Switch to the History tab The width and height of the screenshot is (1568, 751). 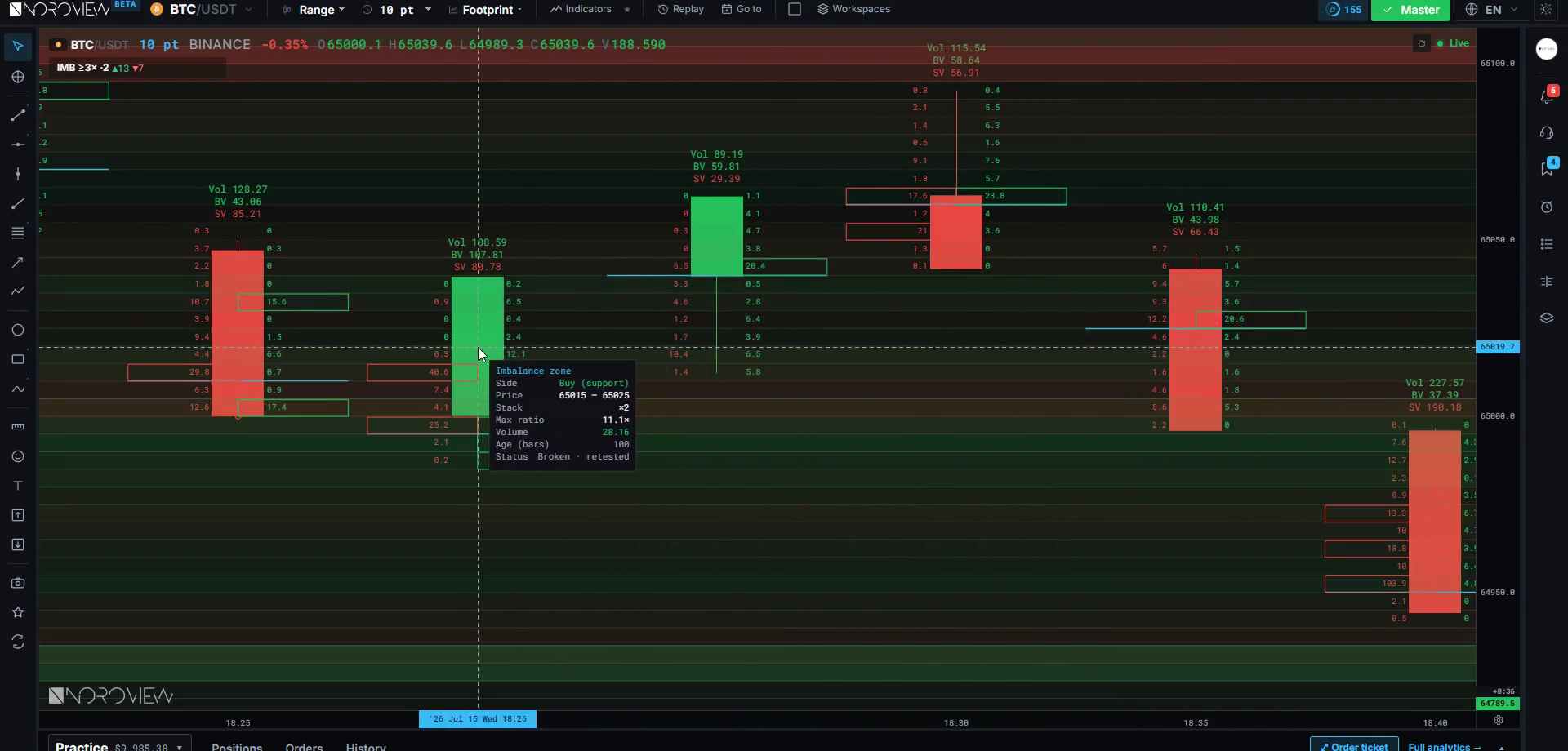[x=366, y=746]
